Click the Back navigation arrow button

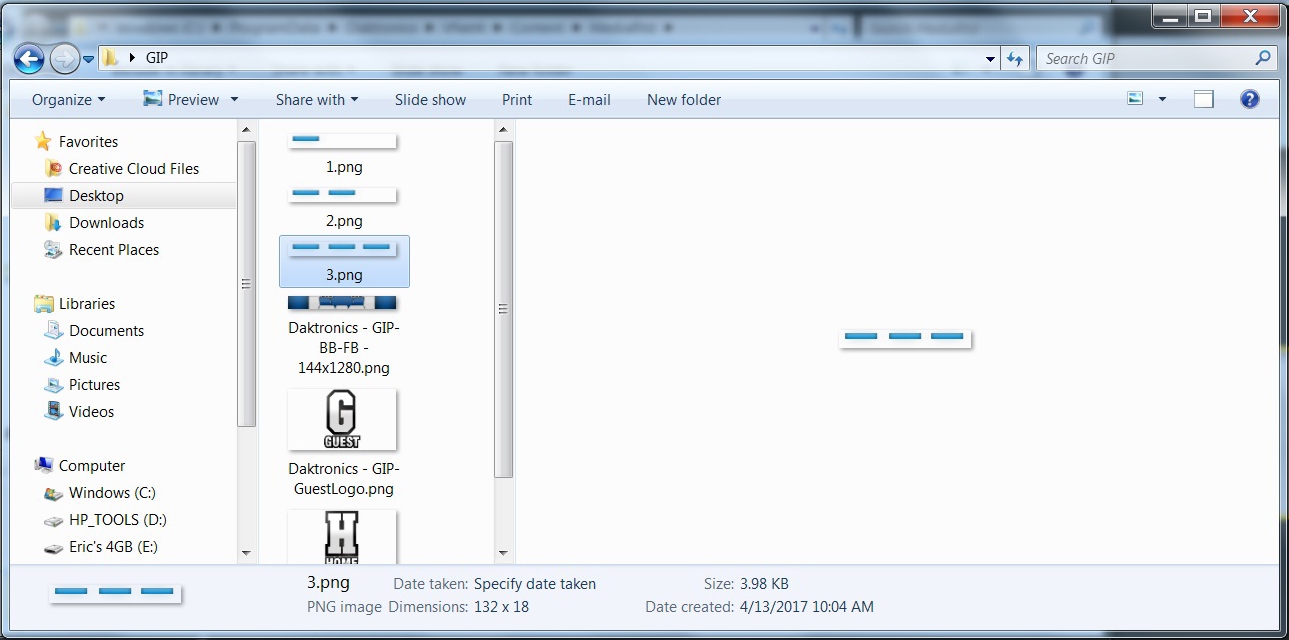point(30,59)
